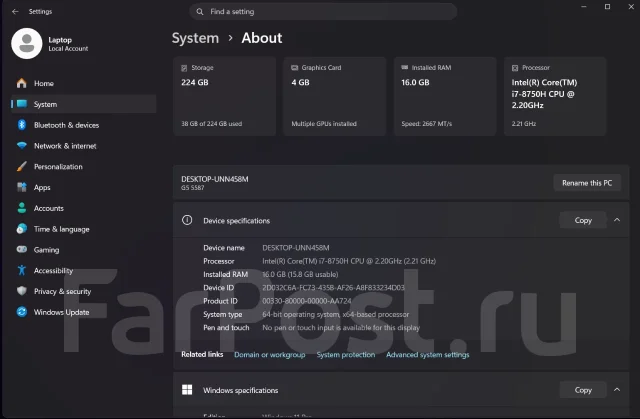Click the Storage card icon

point(184,68)
